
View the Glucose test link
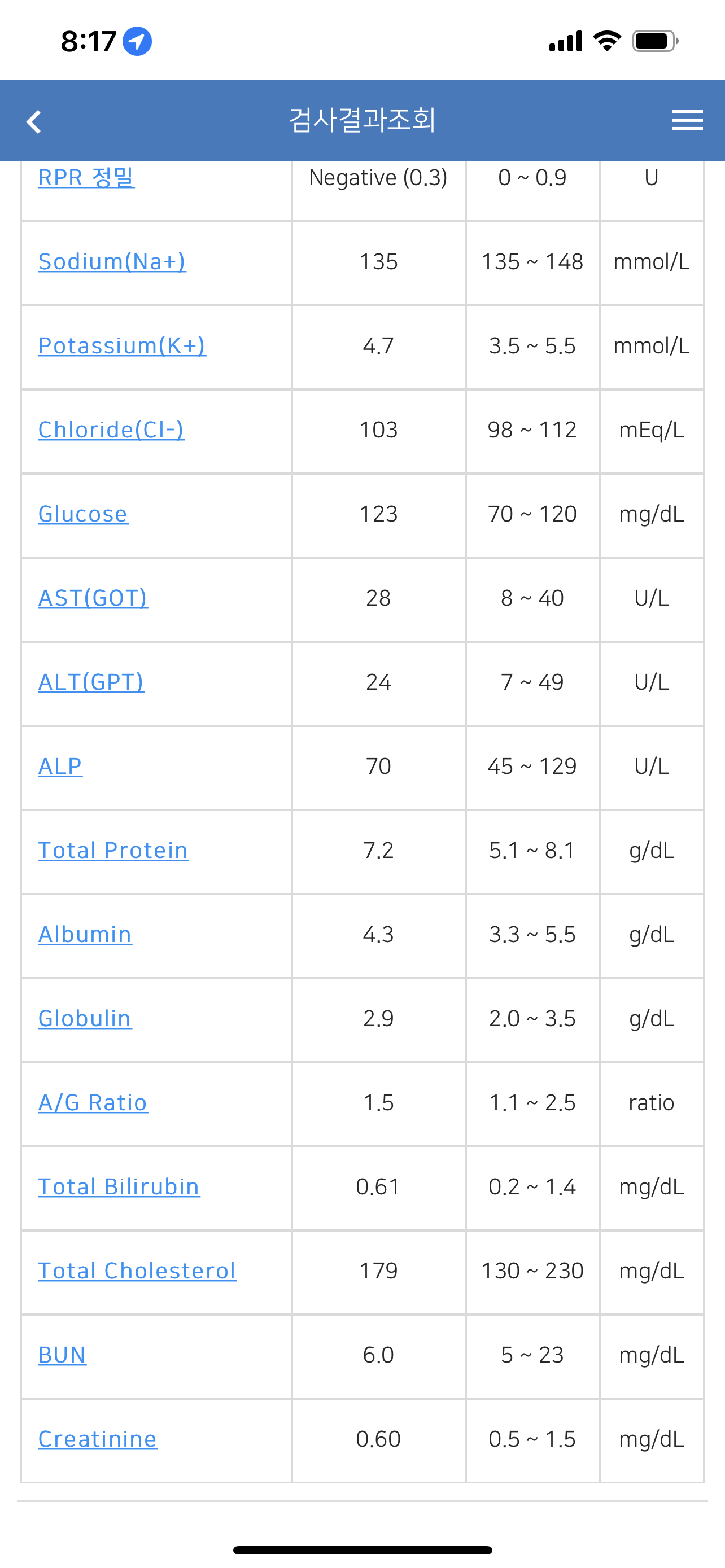(84, 514)
